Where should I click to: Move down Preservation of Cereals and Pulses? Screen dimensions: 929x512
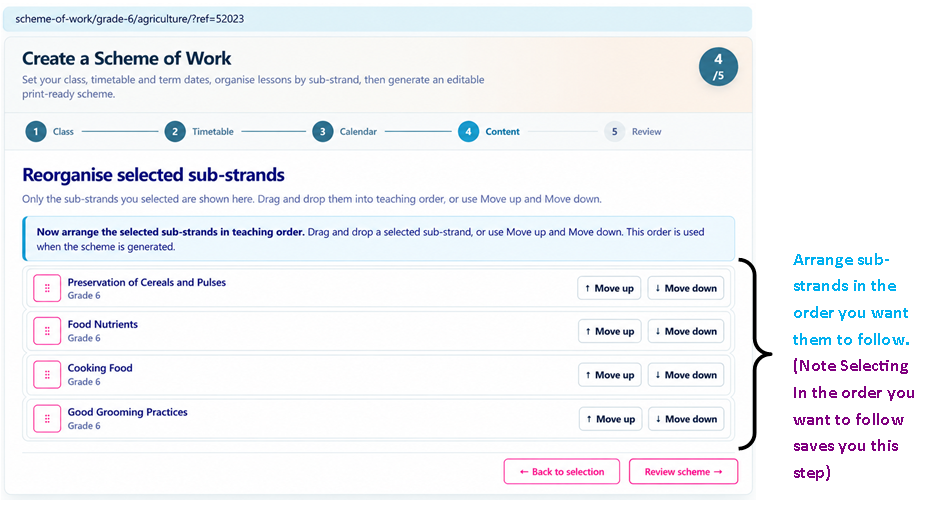[685, 288]
